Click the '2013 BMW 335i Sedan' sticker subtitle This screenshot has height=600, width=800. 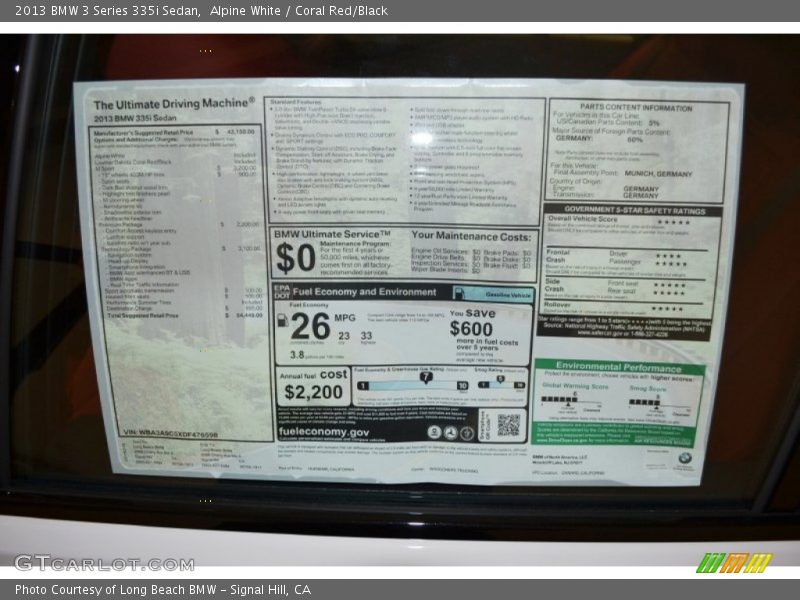135,118
